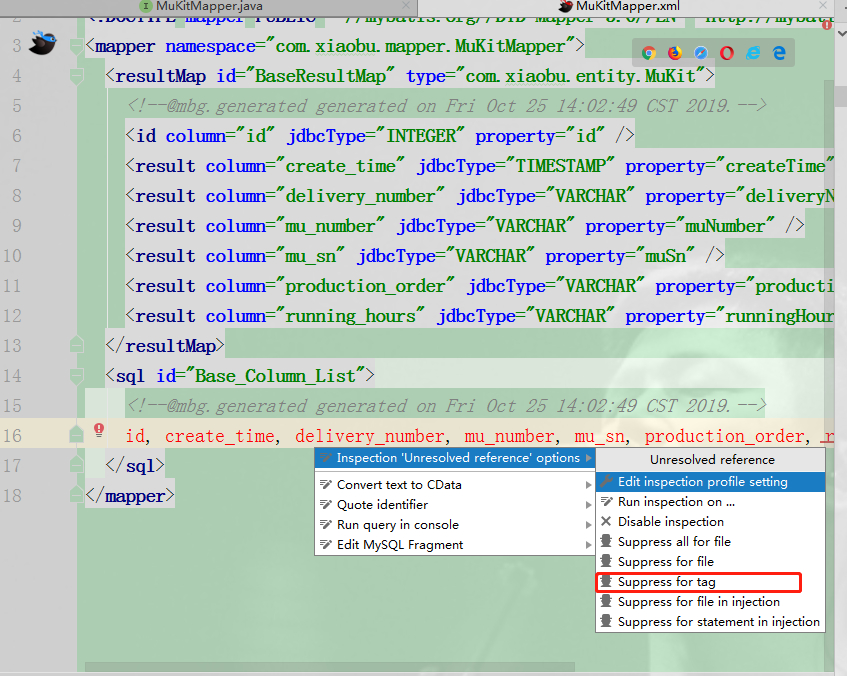The image size is (847, 676).
Task: Click line number 16 in gutter
Action: point(12,435)
